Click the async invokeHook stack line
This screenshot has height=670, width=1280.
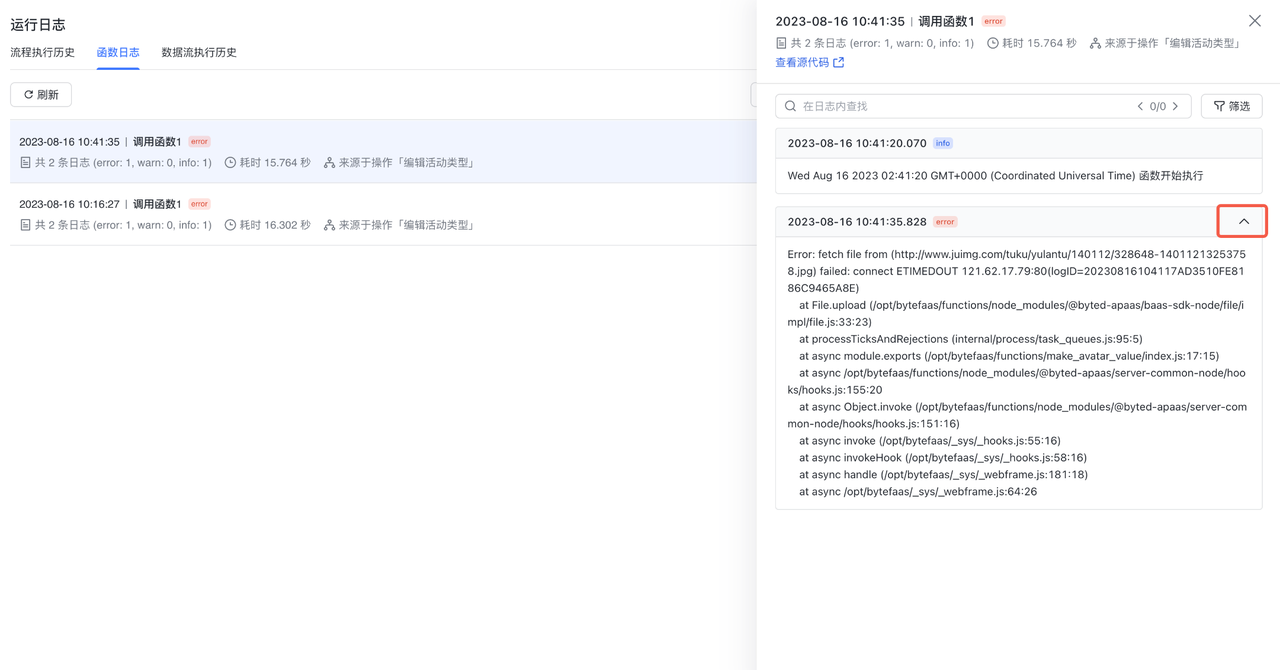[943, 458]
